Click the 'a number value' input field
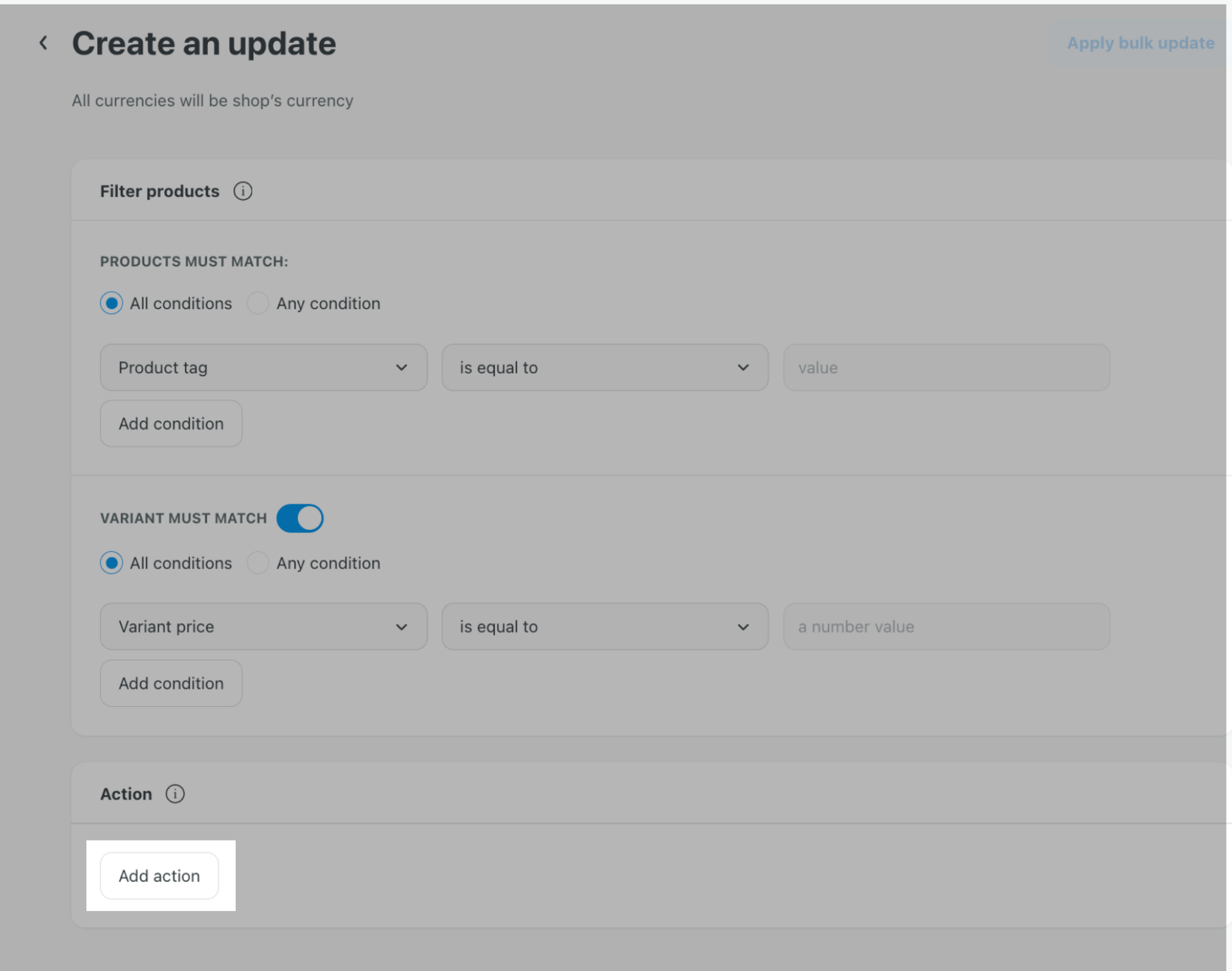This screenshot has width=1232, height=971. tap(947, 627)
